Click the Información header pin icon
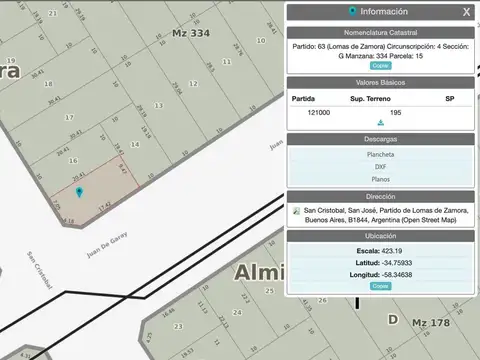Viewport: 480px width, 360px height. click(x=352, y=11)
